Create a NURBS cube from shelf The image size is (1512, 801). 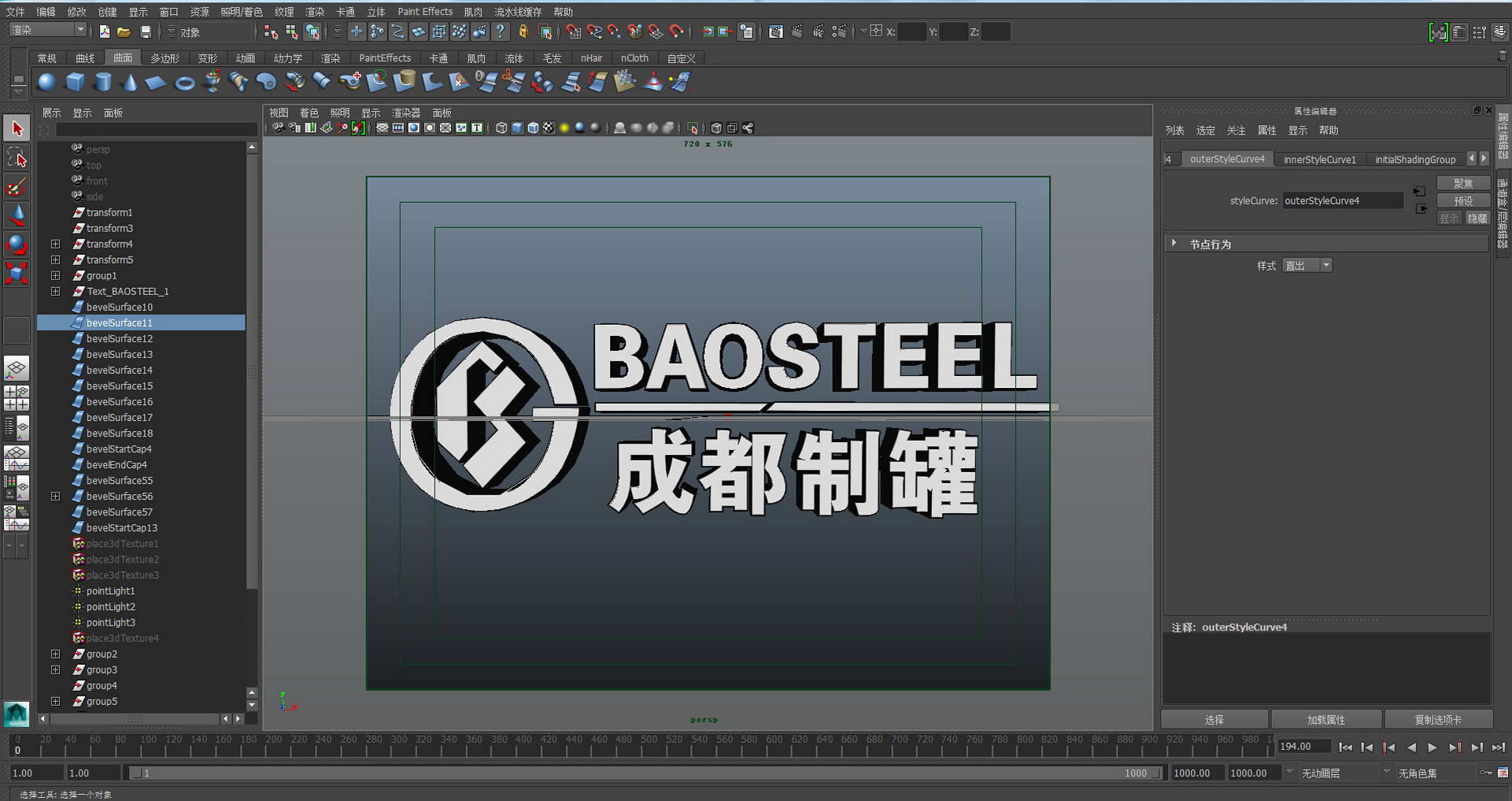coord(75,82)
